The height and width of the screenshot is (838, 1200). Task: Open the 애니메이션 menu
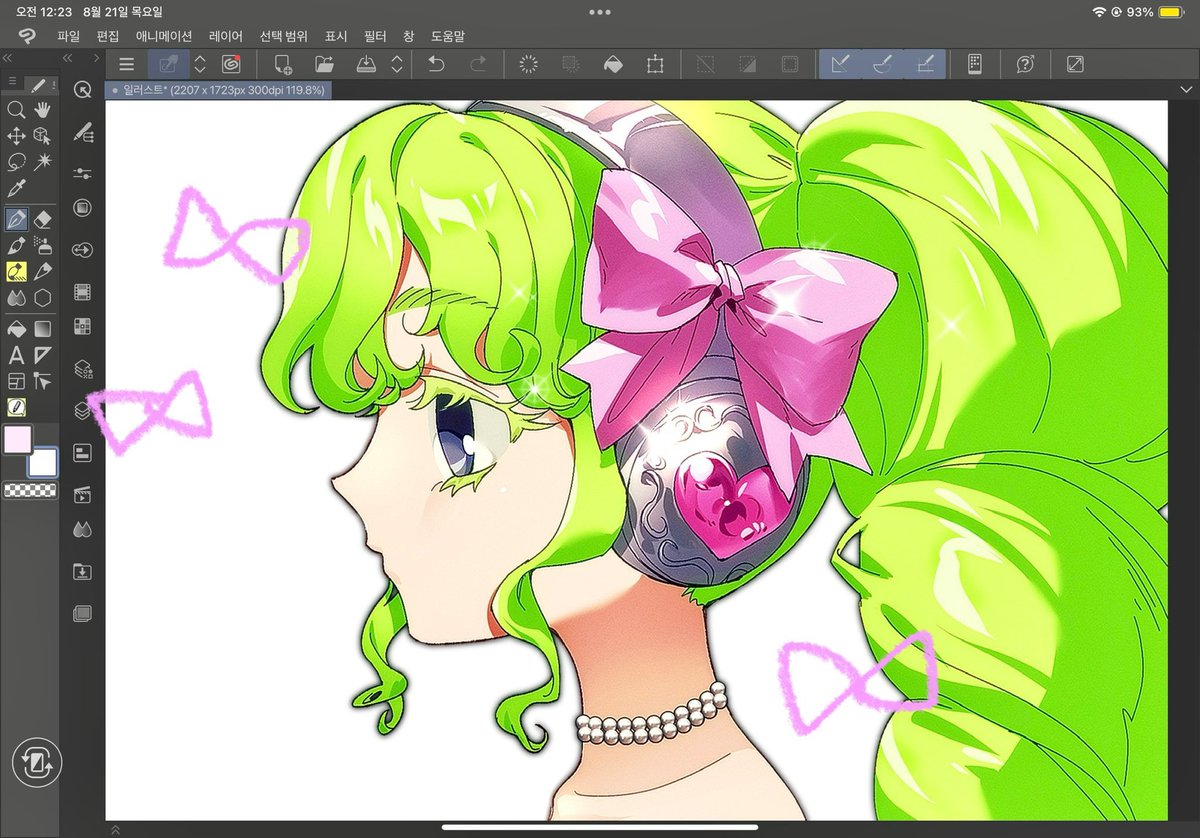coord(163,36)
